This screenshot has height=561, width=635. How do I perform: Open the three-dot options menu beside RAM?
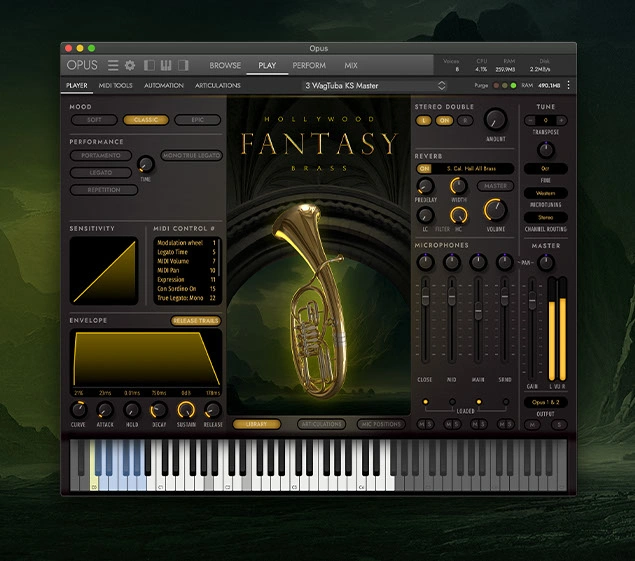[x=569, y=85]
